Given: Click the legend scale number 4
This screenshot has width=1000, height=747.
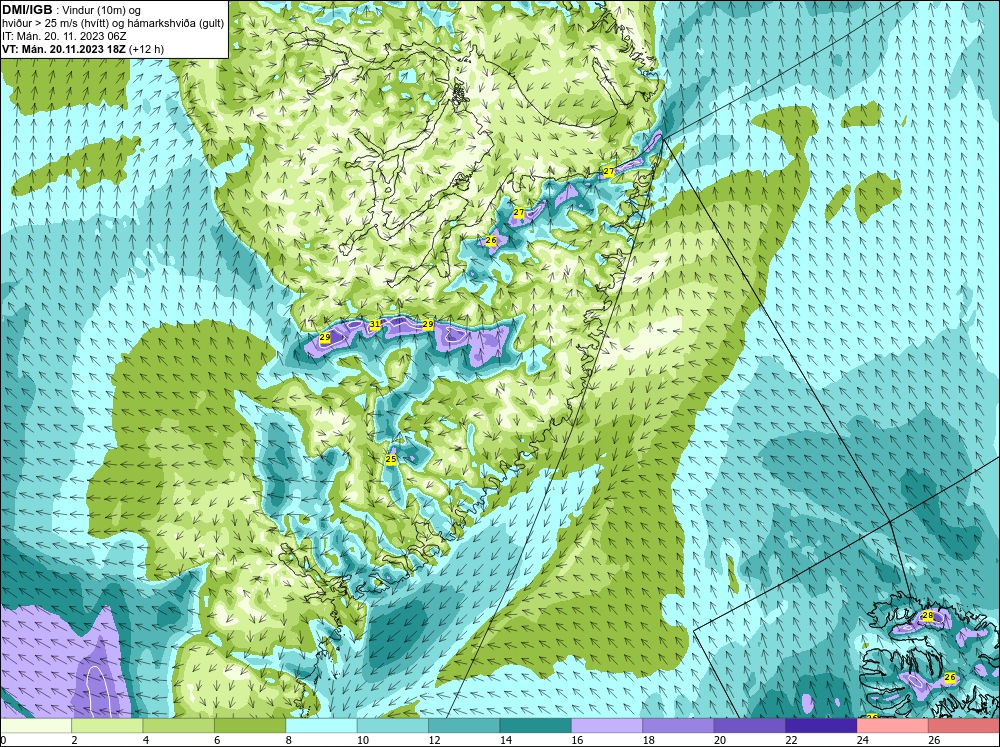Looking at the screenshot, I should tap(145, 740).
